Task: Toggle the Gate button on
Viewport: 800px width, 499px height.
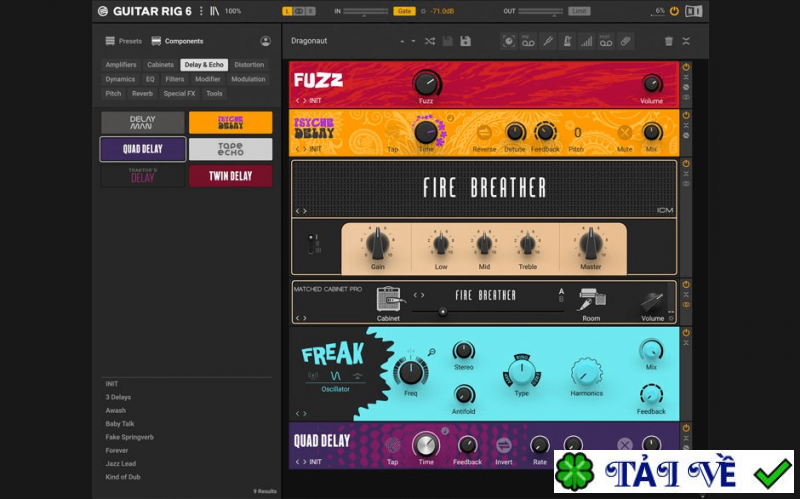Action: 404,11
